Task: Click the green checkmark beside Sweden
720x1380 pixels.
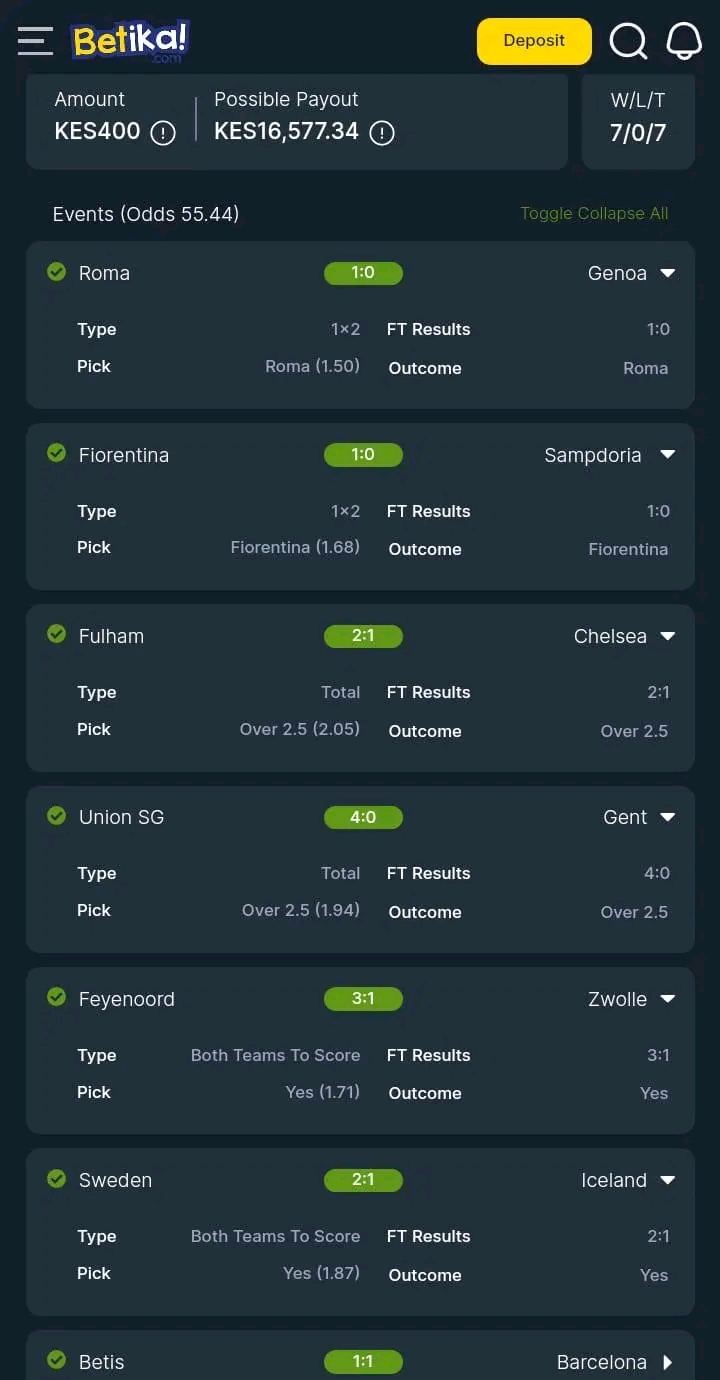Action: pyautogui.click(x=56, y=1178)
